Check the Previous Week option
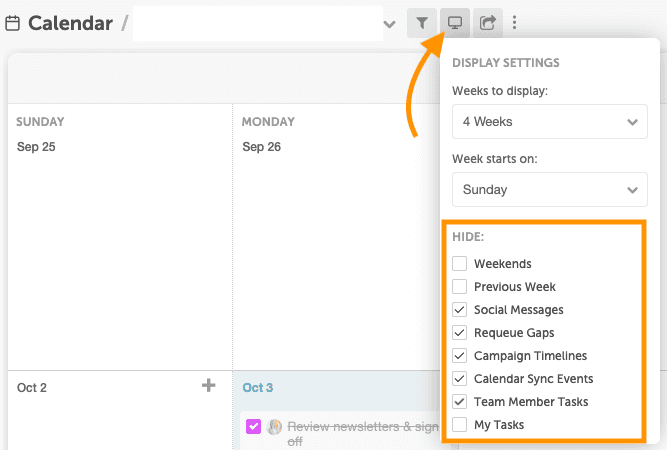 point(460,287)
